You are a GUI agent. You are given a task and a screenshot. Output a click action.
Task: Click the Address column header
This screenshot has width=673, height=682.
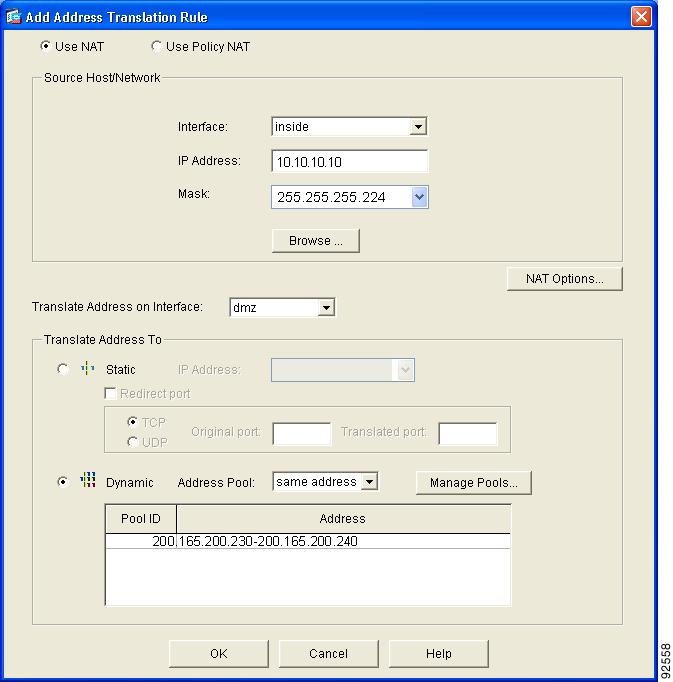tap(343, 518)
